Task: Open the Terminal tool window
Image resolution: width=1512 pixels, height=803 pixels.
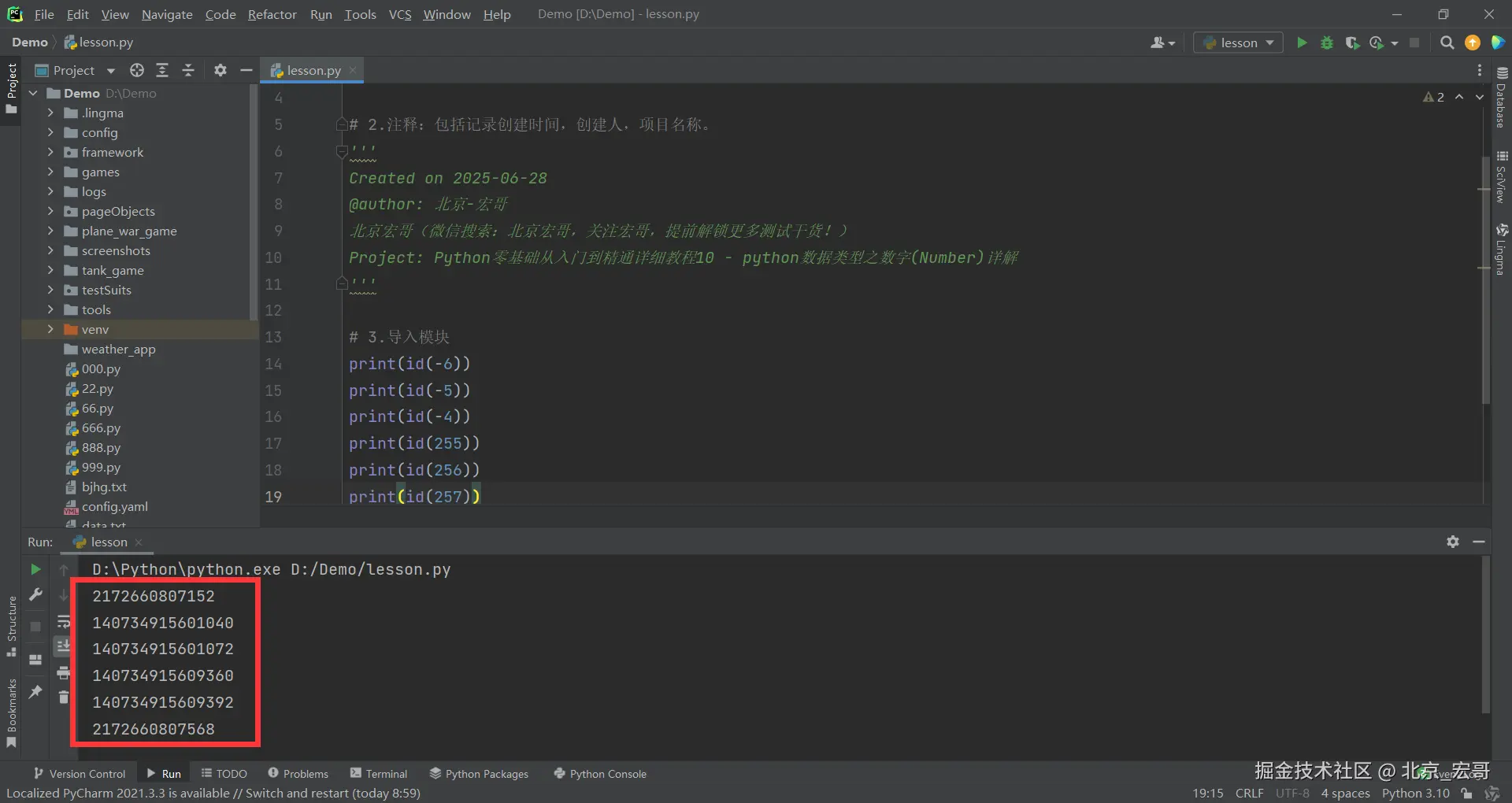Action: 379,774
